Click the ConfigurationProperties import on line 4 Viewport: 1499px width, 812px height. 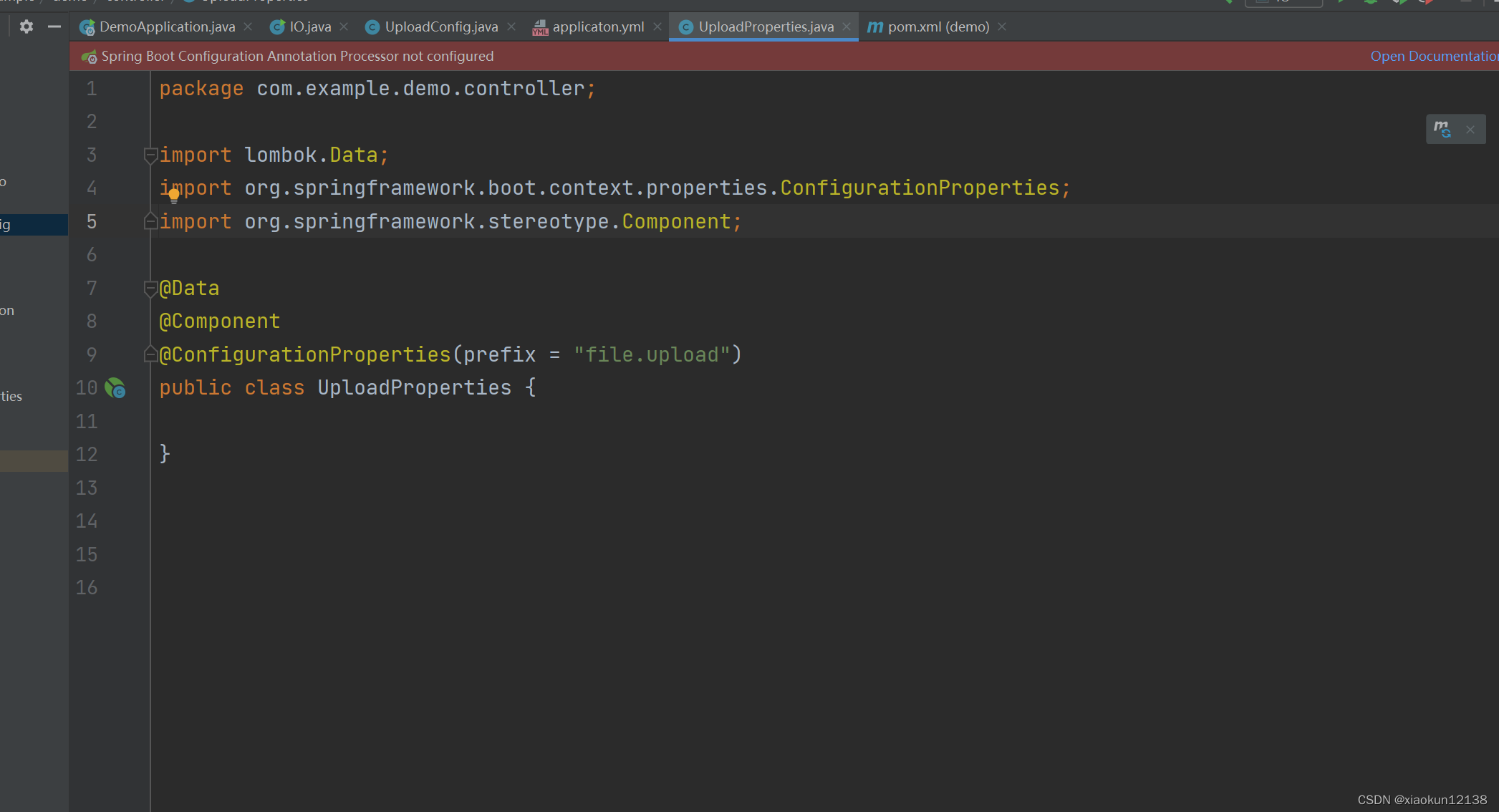pos(920,188)
